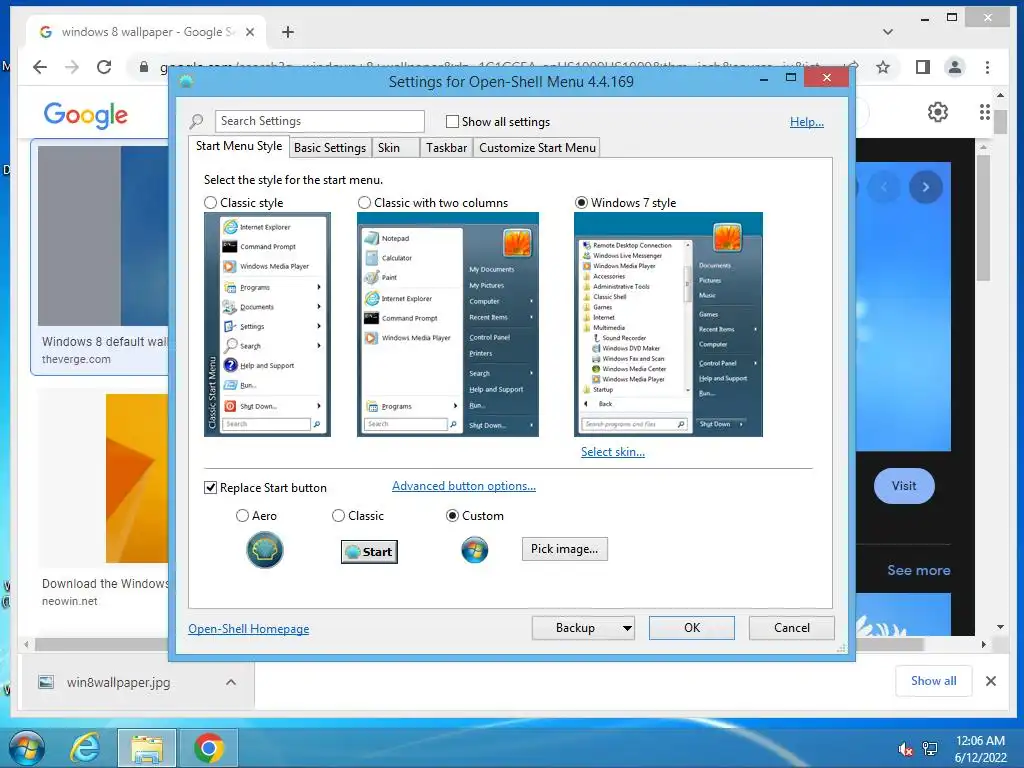The width and height of the screenshot is (1024, 768).
Task: Reload the page in Chrome
Action: 104,67
